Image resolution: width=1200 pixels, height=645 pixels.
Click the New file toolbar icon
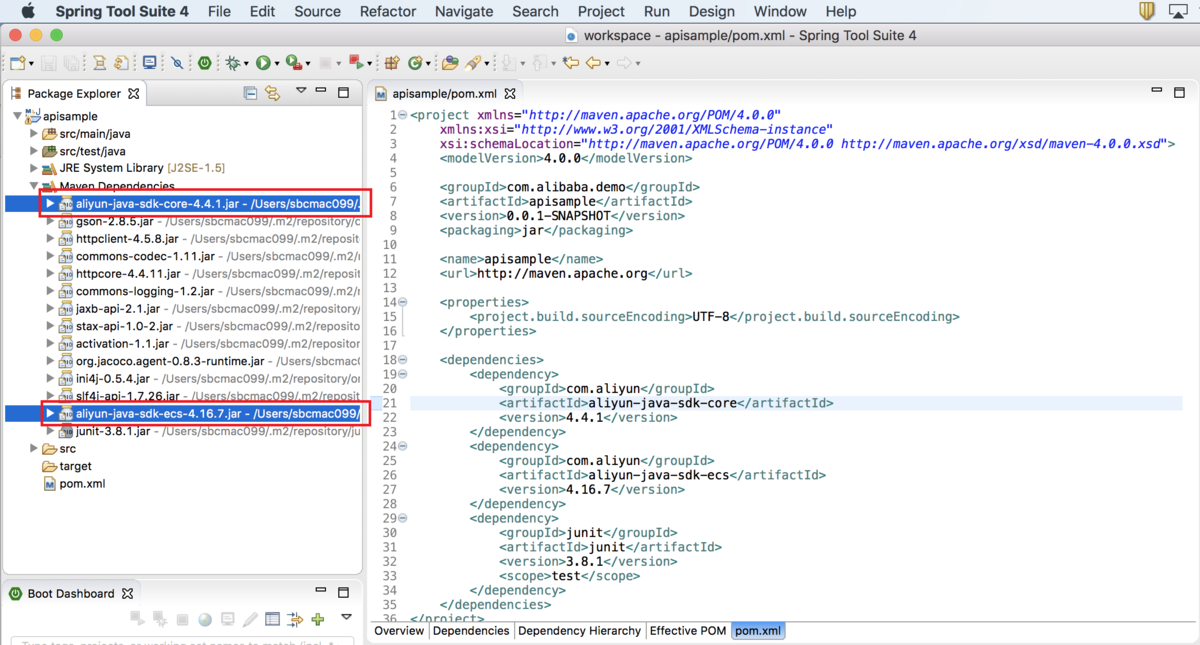[17, 63]
